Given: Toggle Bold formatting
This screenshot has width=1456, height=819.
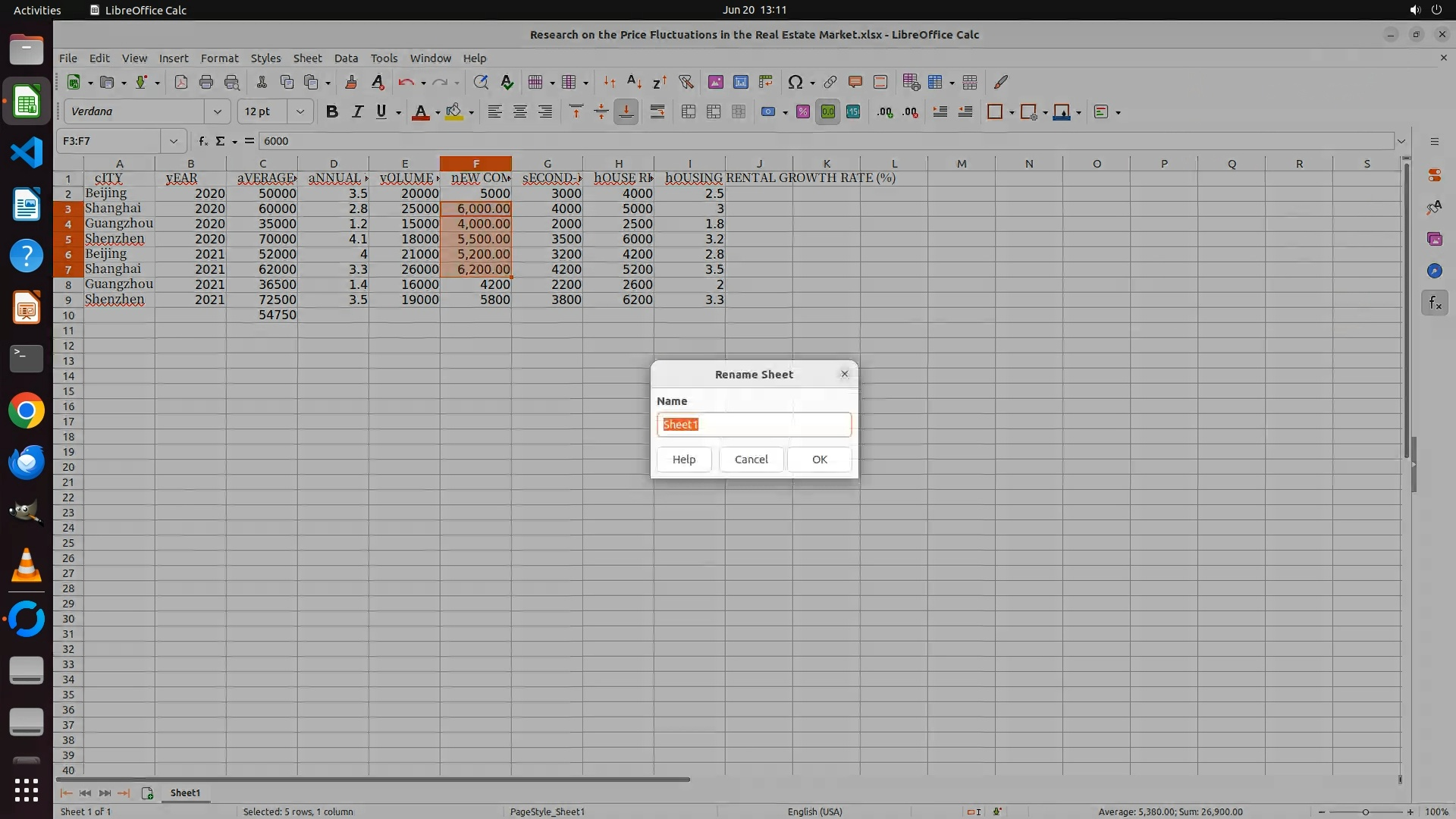Looking at the screenshot, I should [x=331, y=112].
